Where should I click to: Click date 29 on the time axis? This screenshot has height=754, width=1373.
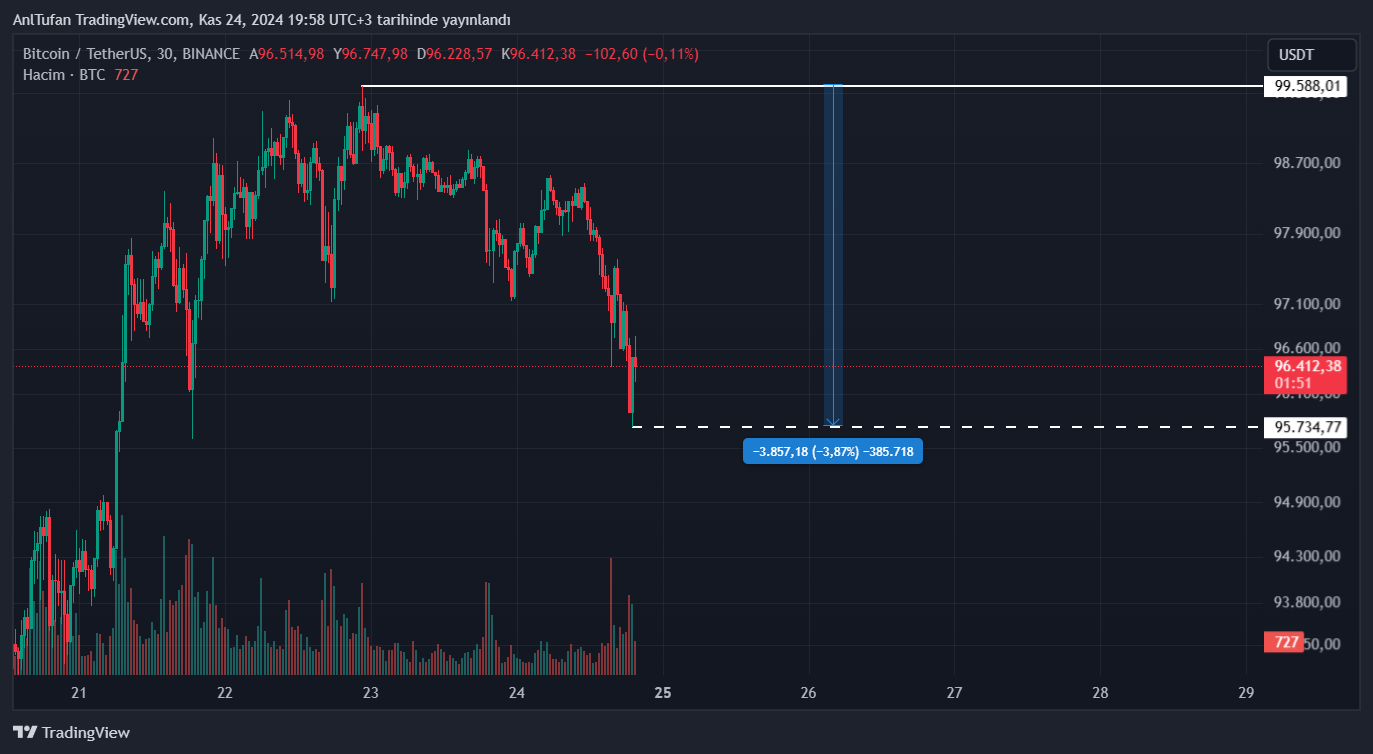[x=1246, y=692]
